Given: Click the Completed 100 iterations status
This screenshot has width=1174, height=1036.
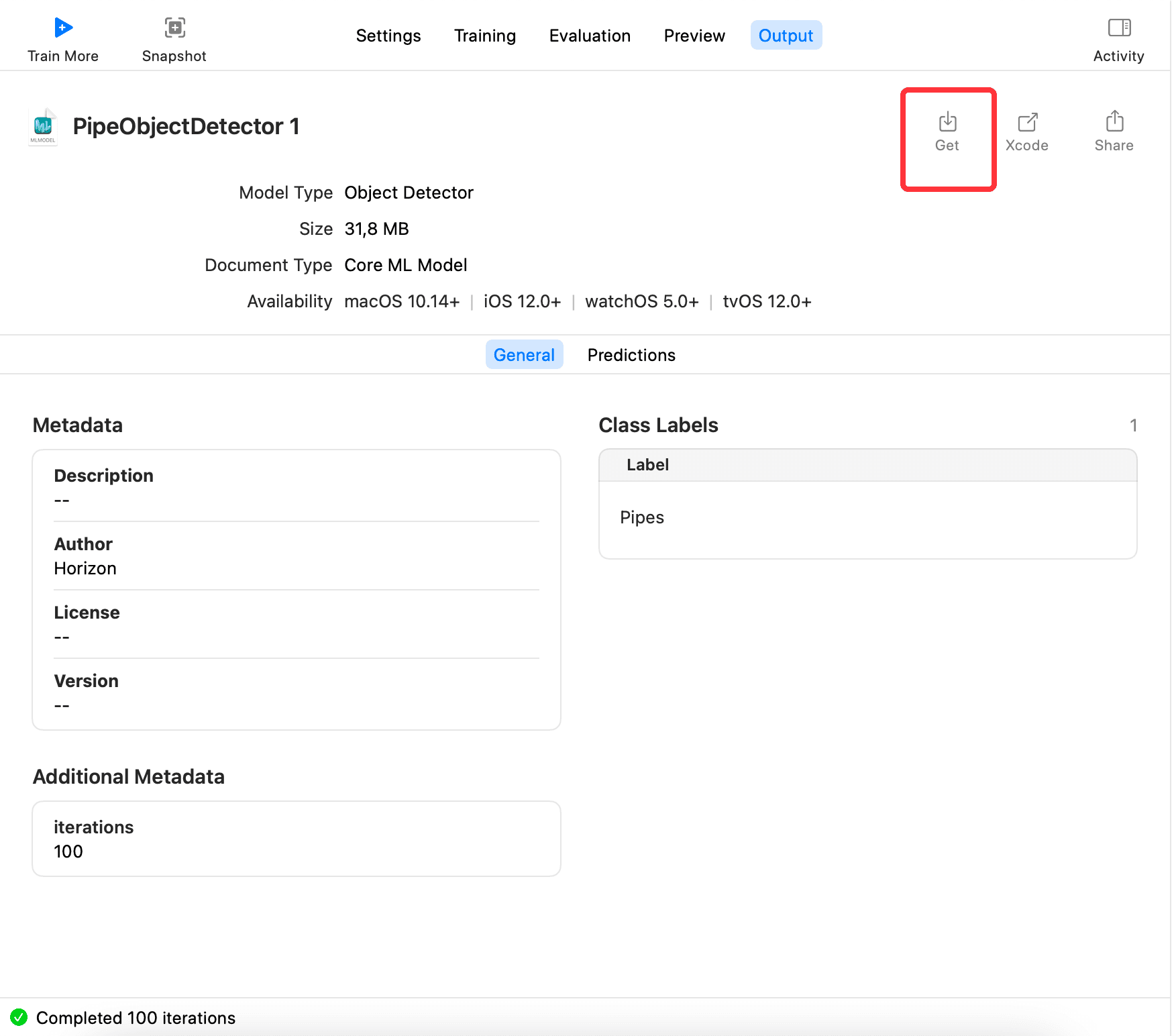Looking at the screenshot, I should 136,1018.
